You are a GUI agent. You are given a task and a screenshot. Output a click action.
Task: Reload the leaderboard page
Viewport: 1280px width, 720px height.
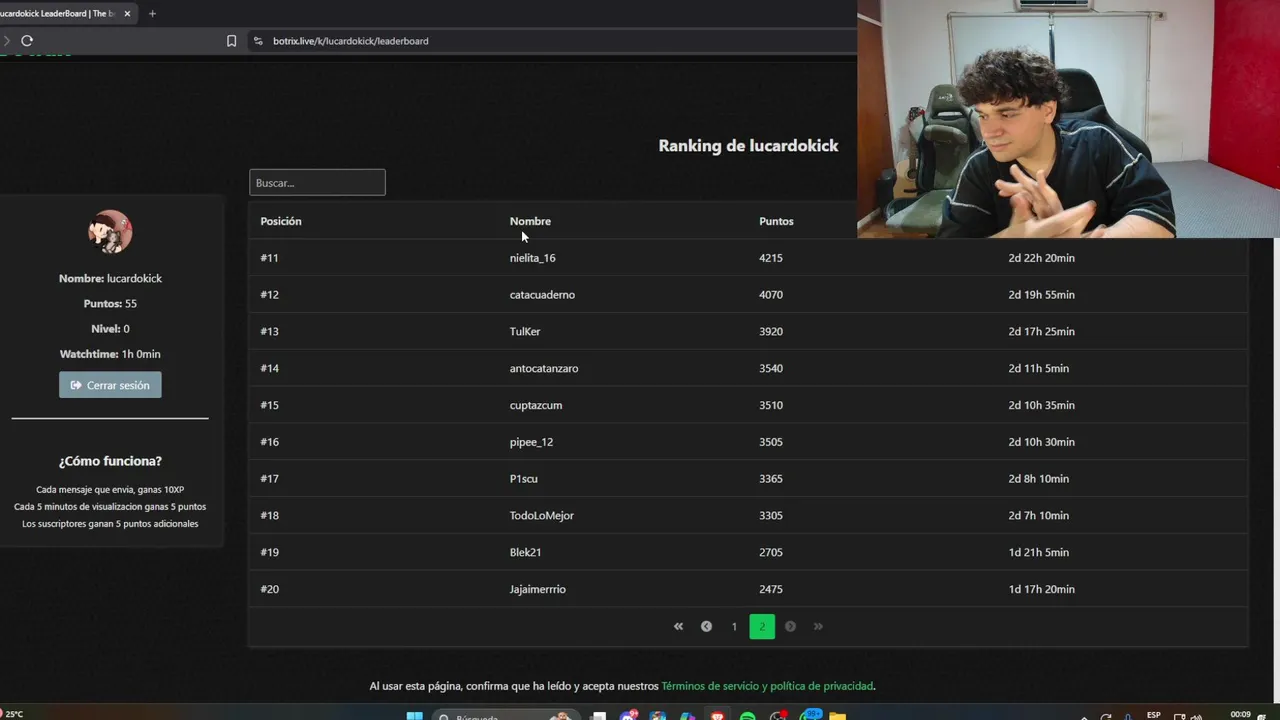27,41
